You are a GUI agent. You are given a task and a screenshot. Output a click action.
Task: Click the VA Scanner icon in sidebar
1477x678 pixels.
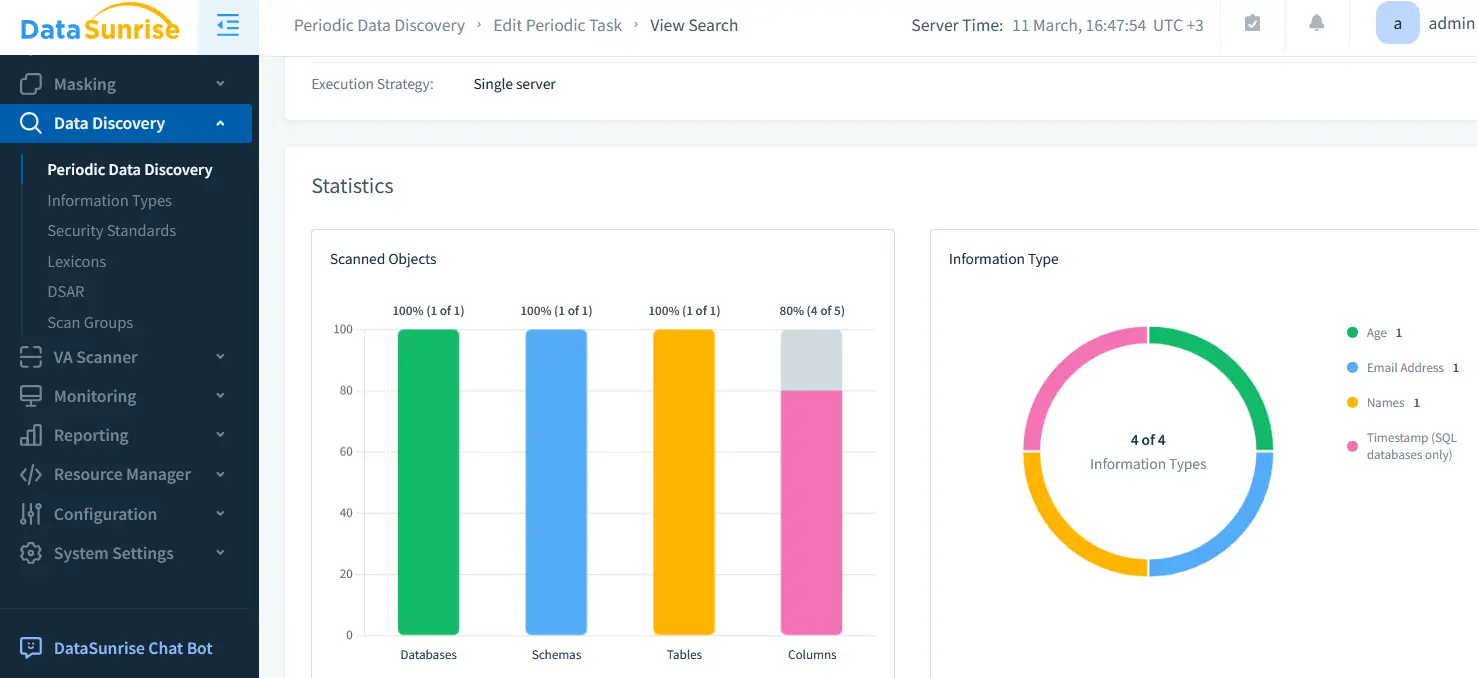tap(31, 357)
